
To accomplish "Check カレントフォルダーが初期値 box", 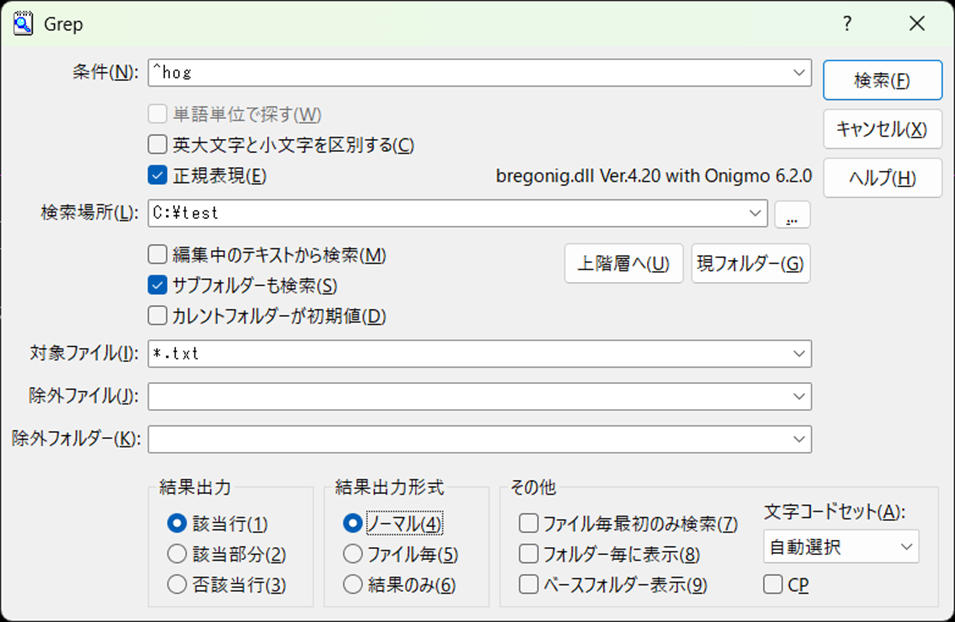I will [157, 316].
